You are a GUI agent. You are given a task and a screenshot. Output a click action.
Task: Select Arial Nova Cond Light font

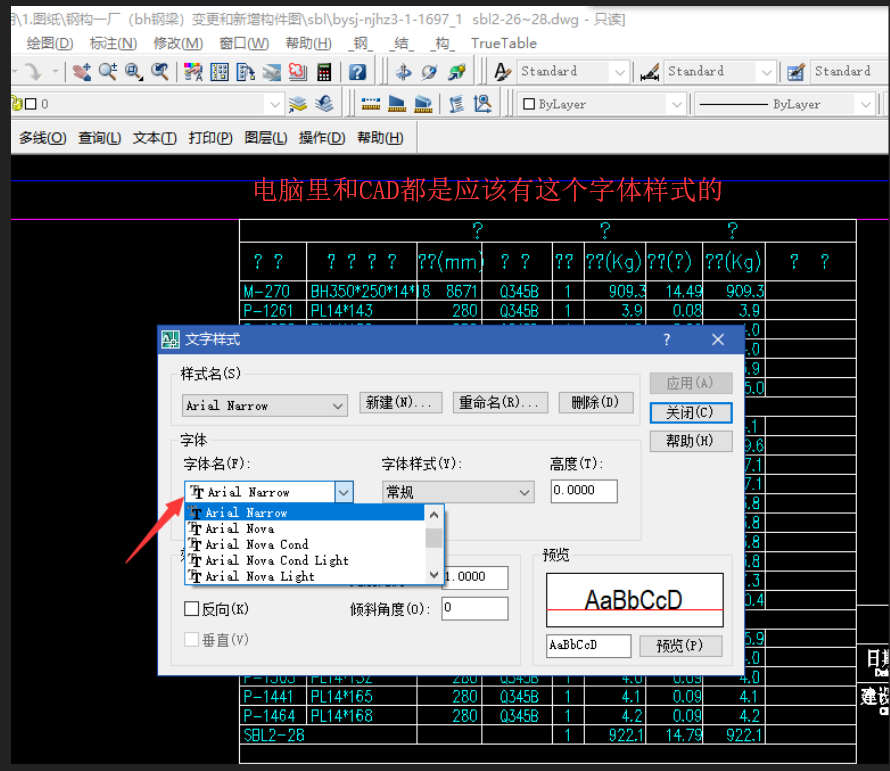pos(305,560)
